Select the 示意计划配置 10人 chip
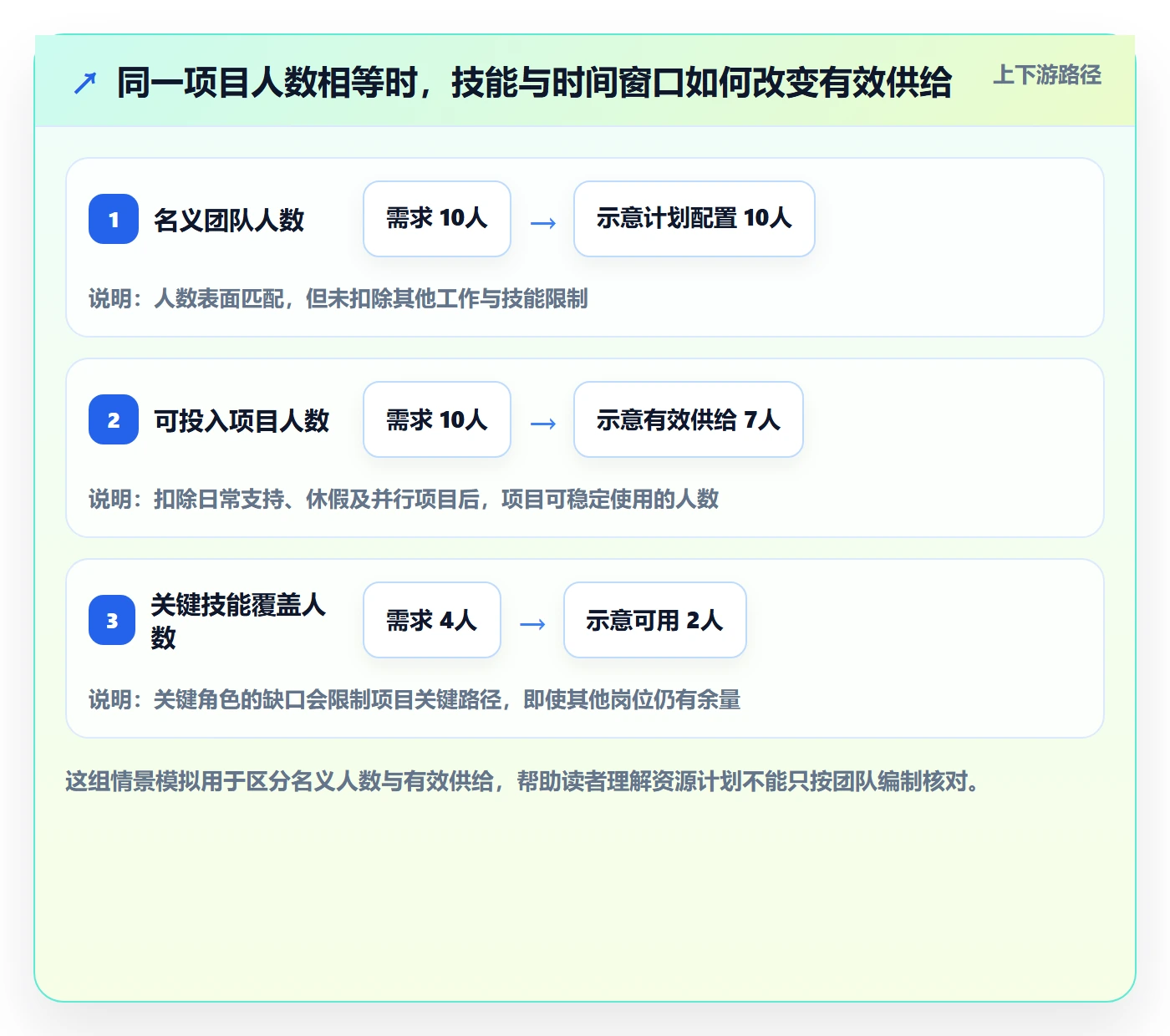 coord(694,219)
